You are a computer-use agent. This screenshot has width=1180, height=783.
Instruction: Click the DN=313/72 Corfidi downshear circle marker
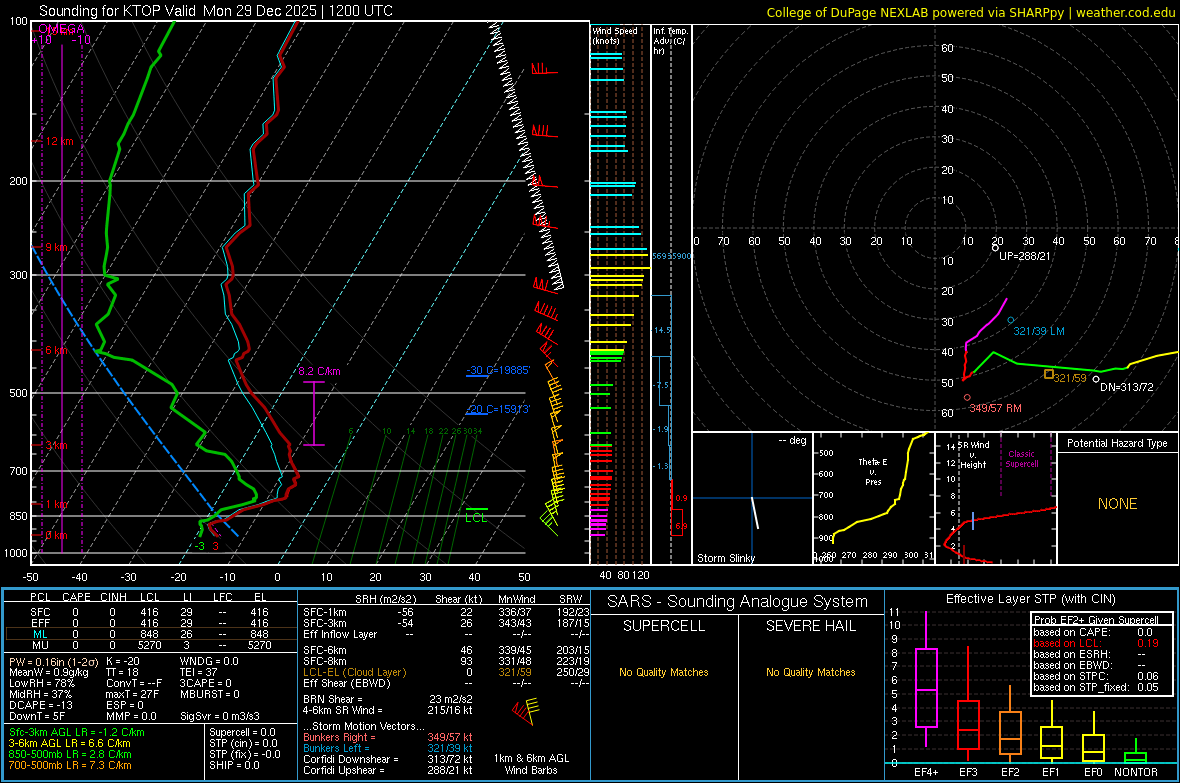[1096, 379]
